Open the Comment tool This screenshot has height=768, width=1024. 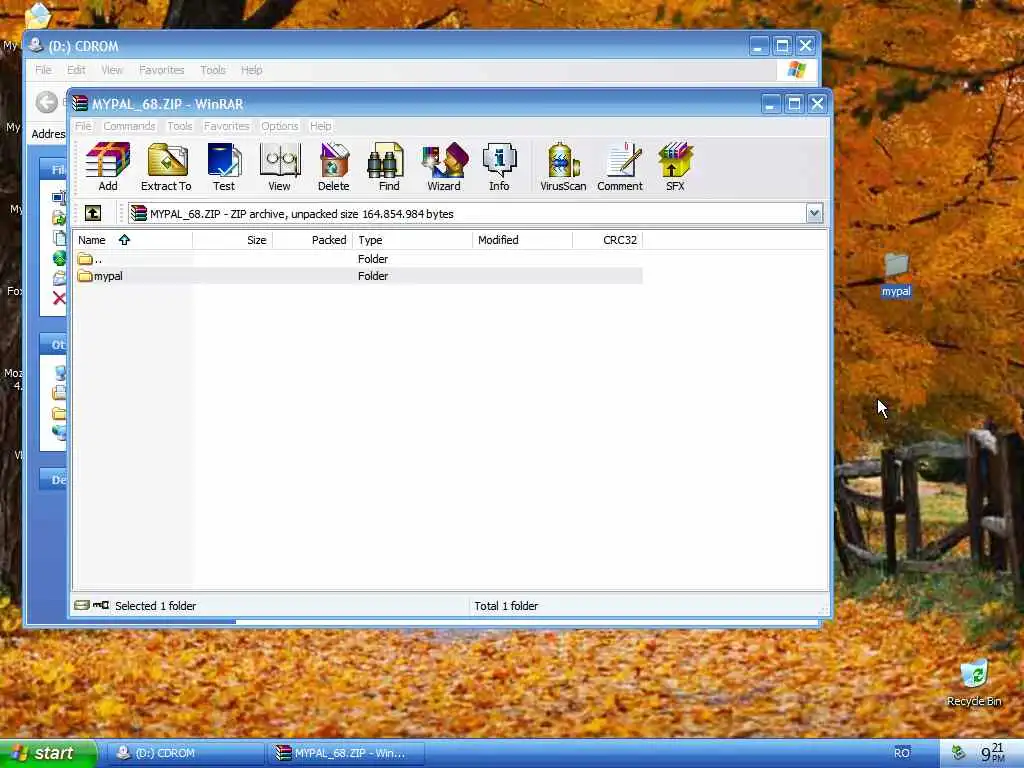(620, 167)
